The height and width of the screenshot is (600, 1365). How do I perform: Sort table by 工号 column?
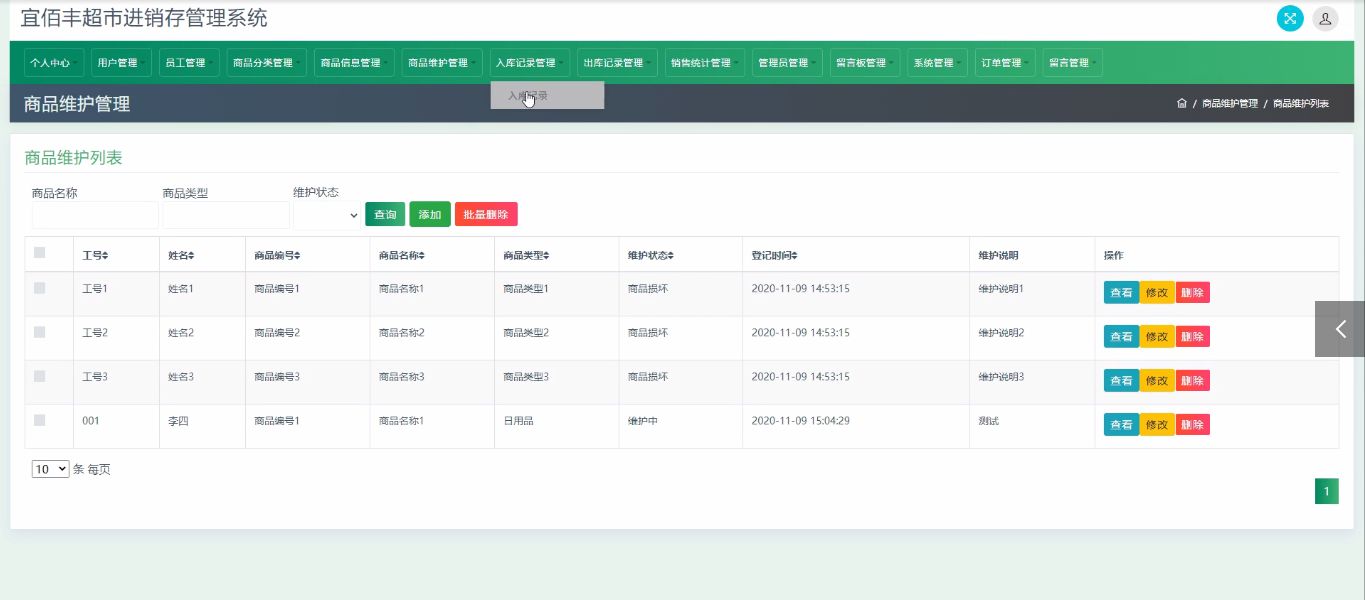tap(95, 256)
